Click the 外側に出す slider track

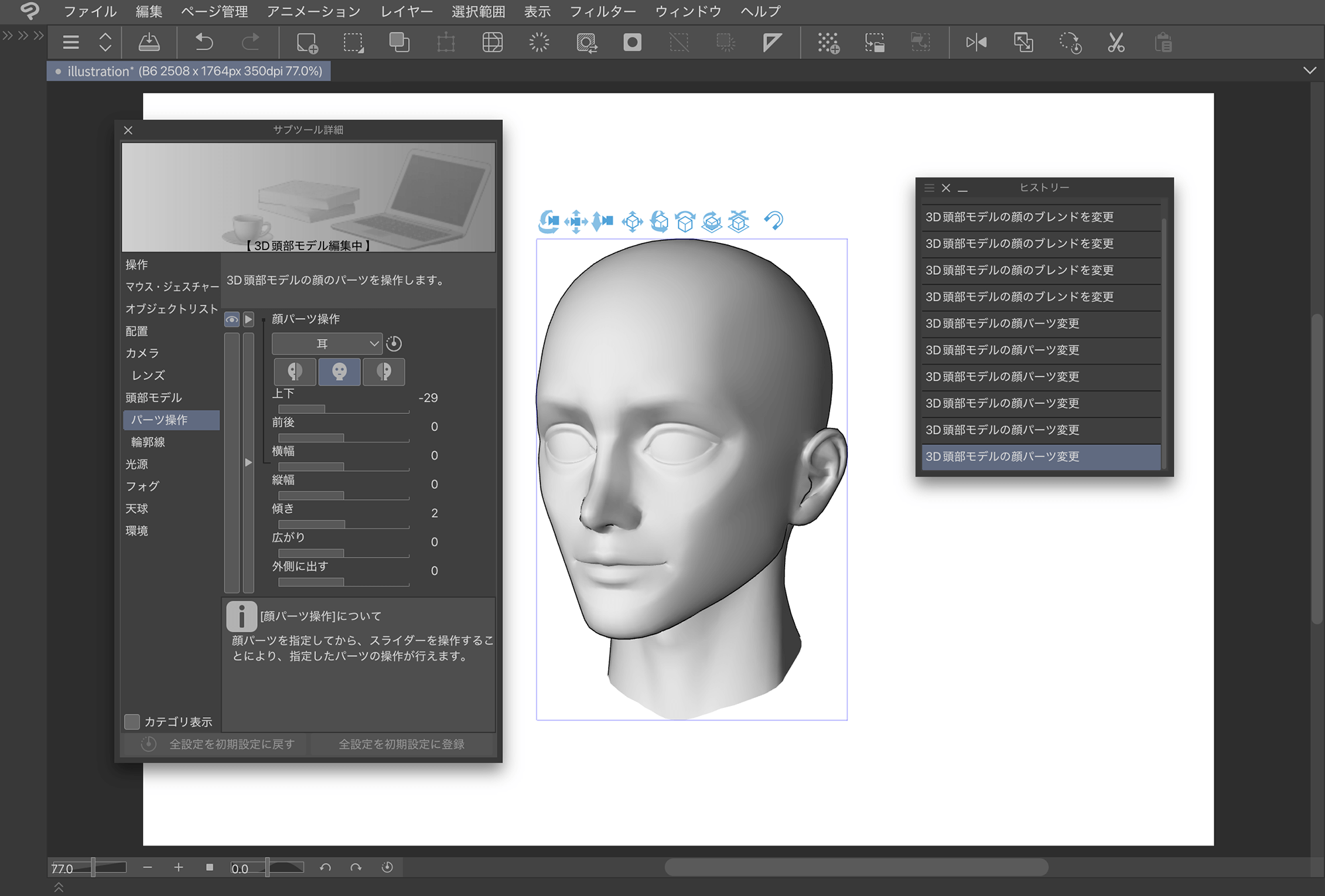click(343, 582)
